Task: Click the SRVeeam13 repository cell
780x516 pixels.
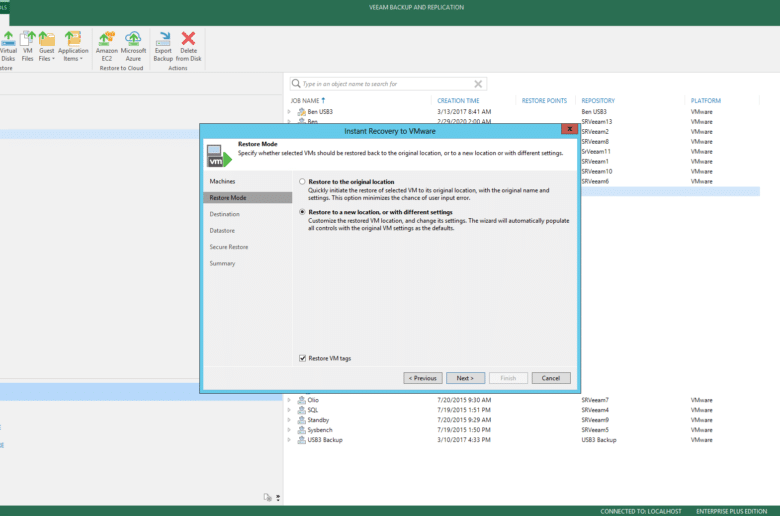Action: (597, 121)
